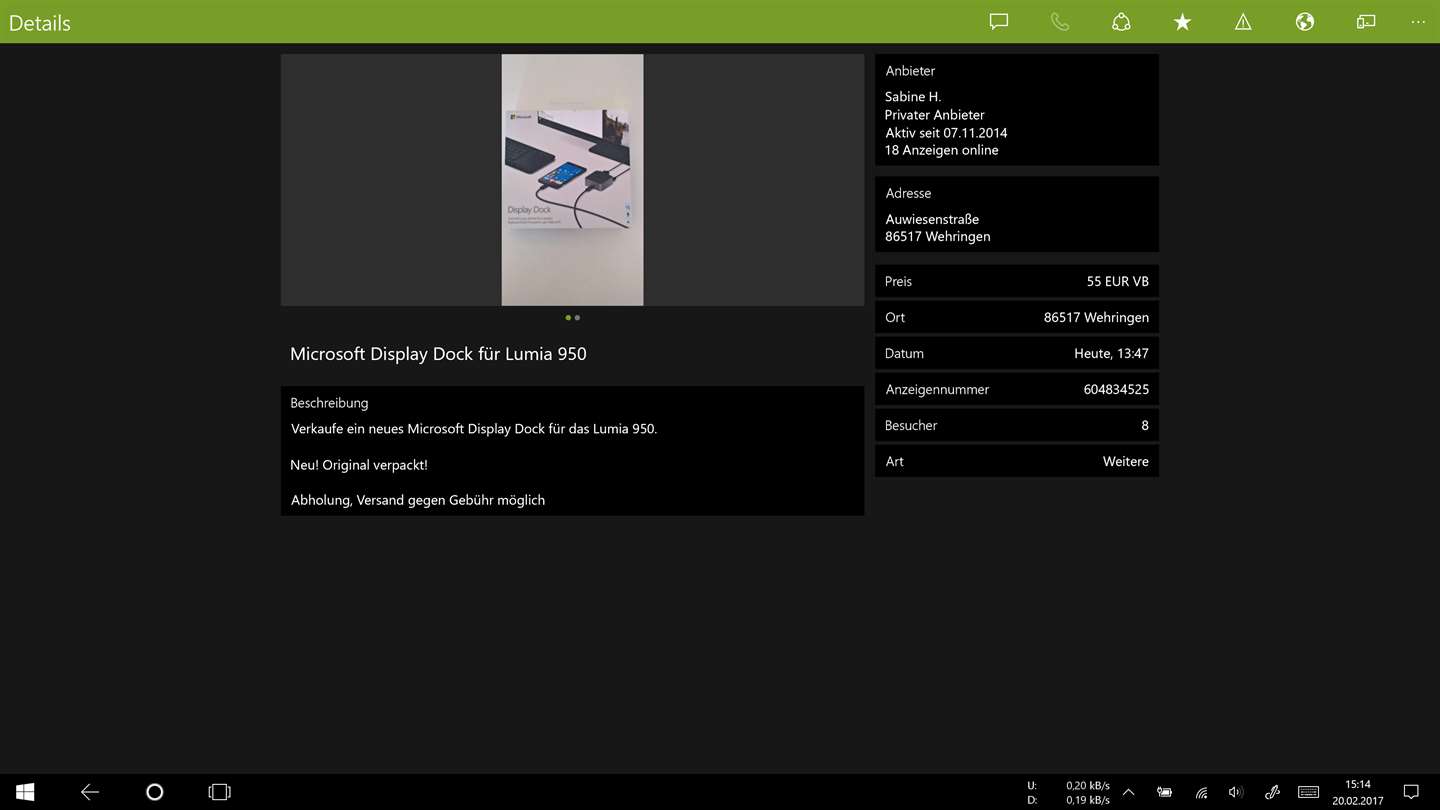
Task: Open Cortana circle on taskbar
Action: pos(155,792)
